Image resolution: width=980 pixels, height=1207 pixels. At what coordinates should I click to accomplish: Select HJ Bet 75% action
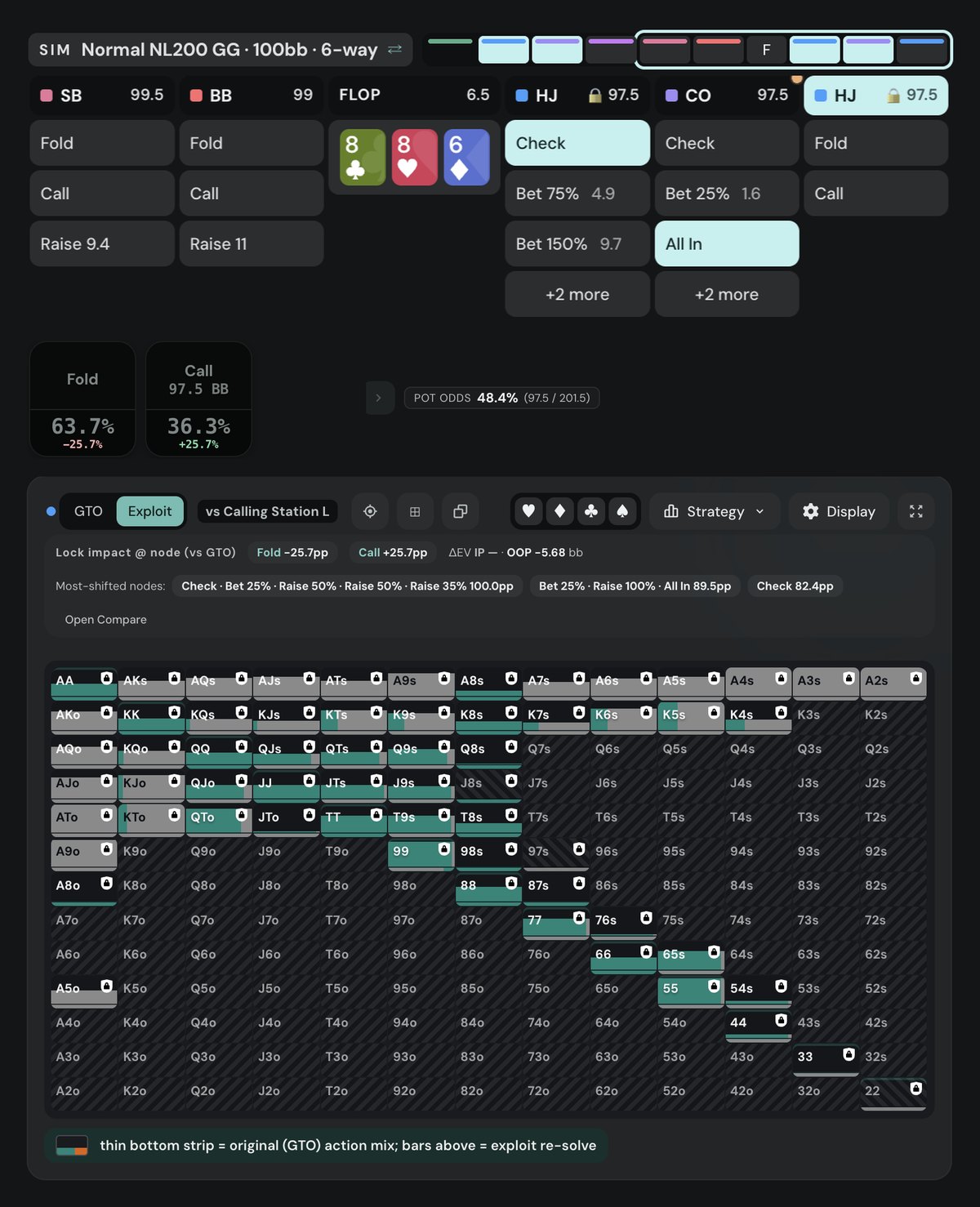point(577,194)
